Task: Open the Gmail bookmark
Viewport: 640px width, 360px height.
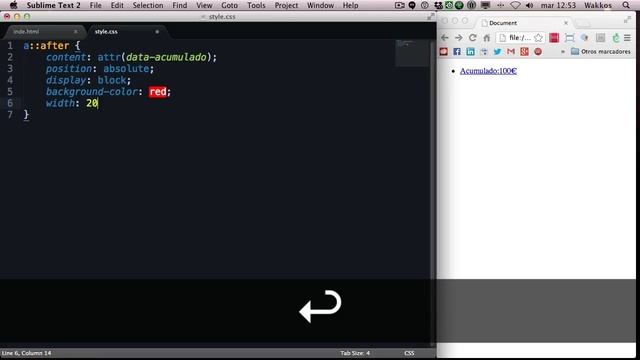Action: tap(511, 51)
